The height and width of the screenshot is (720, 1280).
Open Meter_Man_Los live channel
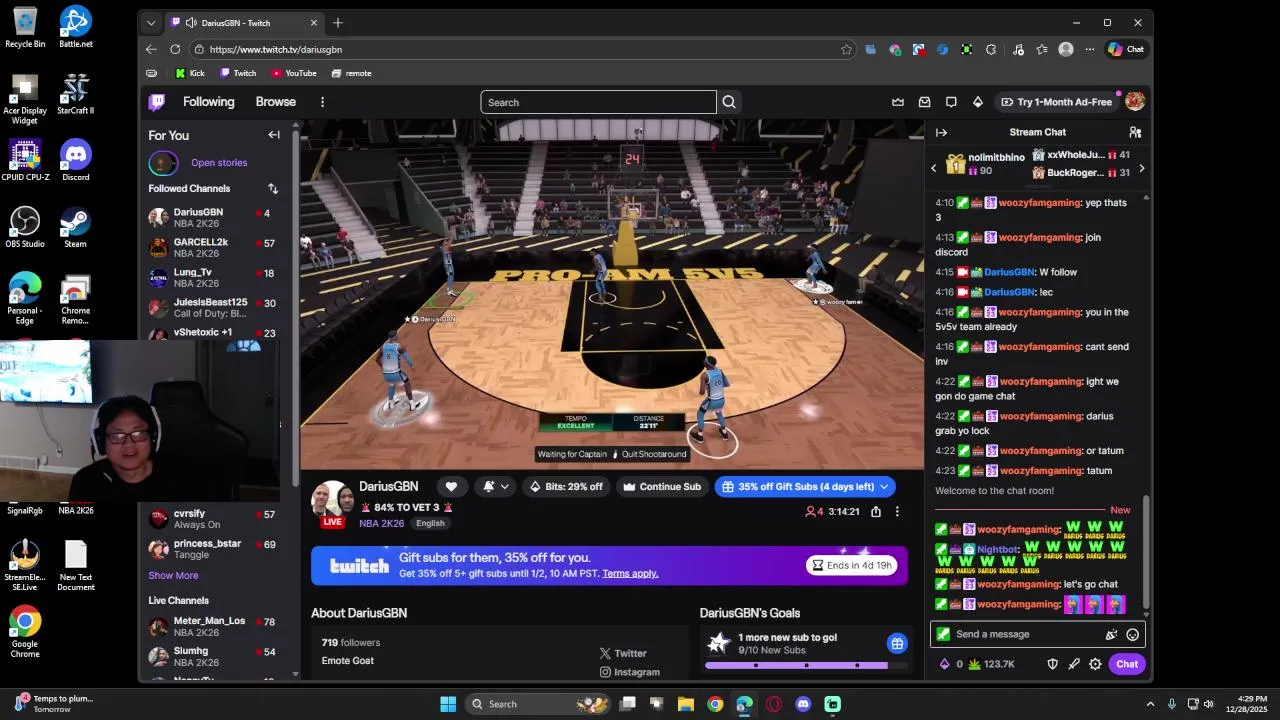[213, 627]
